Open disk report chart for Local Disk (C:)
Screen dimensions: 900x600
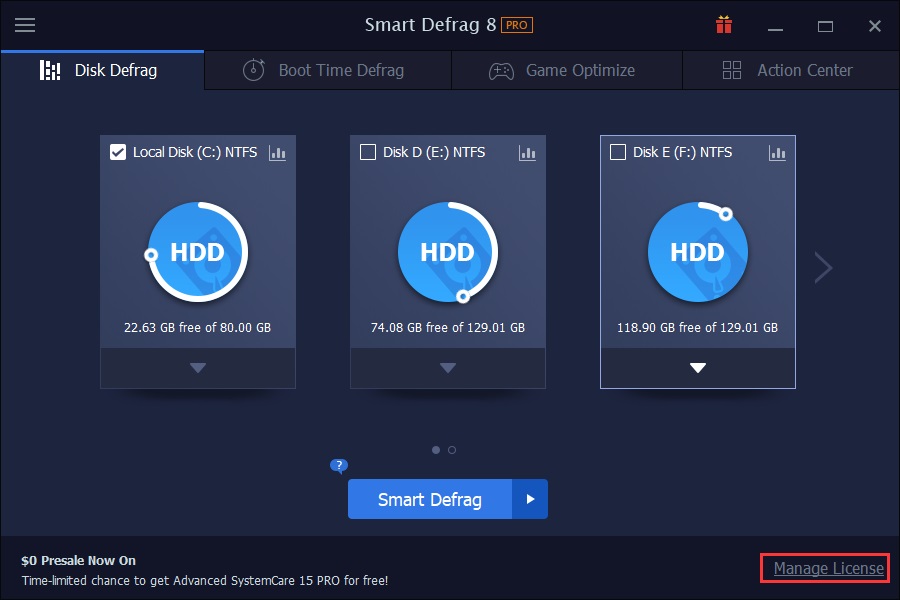pyautogui.click(x=277, y=153)
